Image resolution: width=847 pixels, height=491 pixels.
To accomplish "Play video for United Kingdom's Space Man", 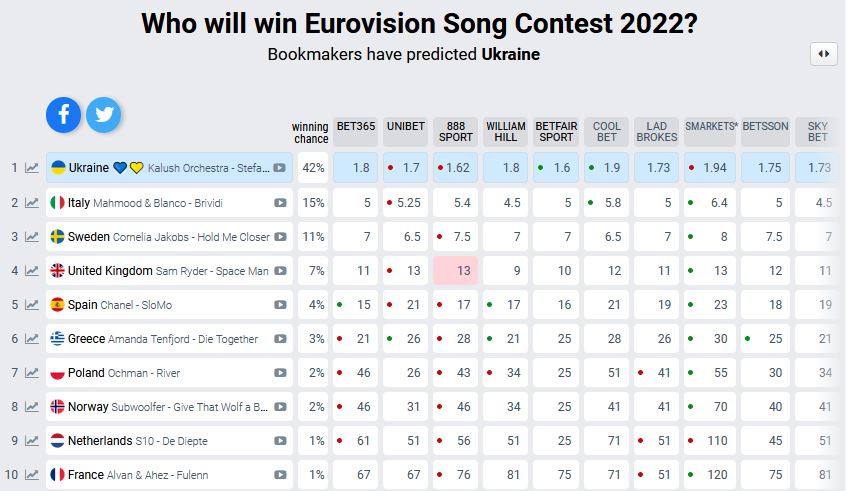I will tap(281, 271).
